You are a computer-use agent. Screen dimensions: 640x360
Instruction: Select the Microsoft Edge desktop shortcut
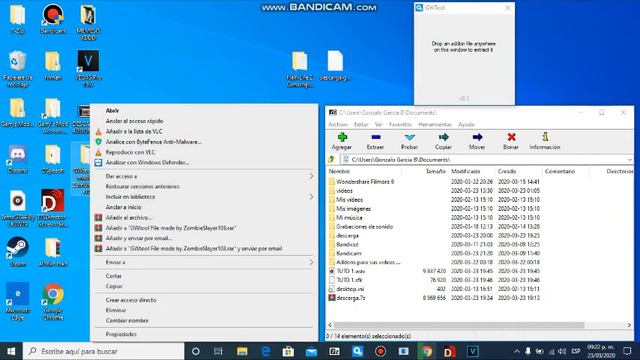(x=17, y=301)
